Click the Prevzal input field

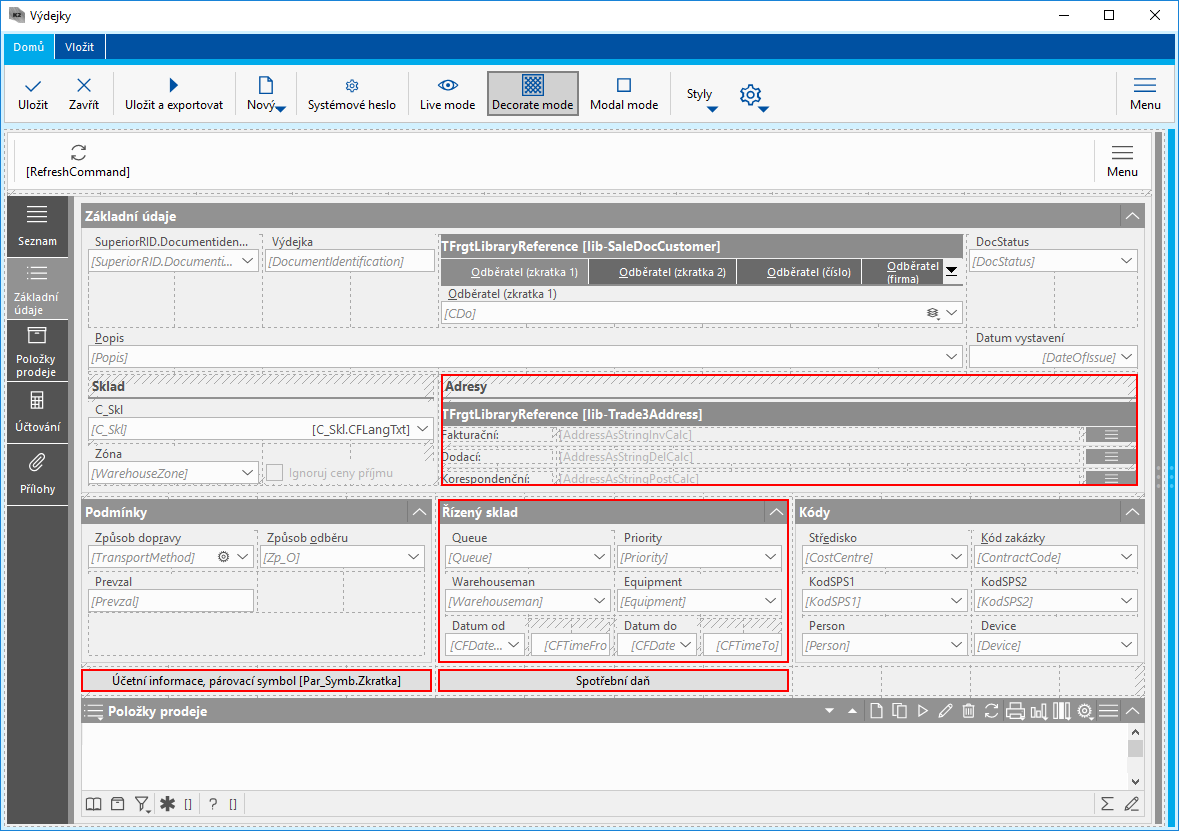(171, 601)
